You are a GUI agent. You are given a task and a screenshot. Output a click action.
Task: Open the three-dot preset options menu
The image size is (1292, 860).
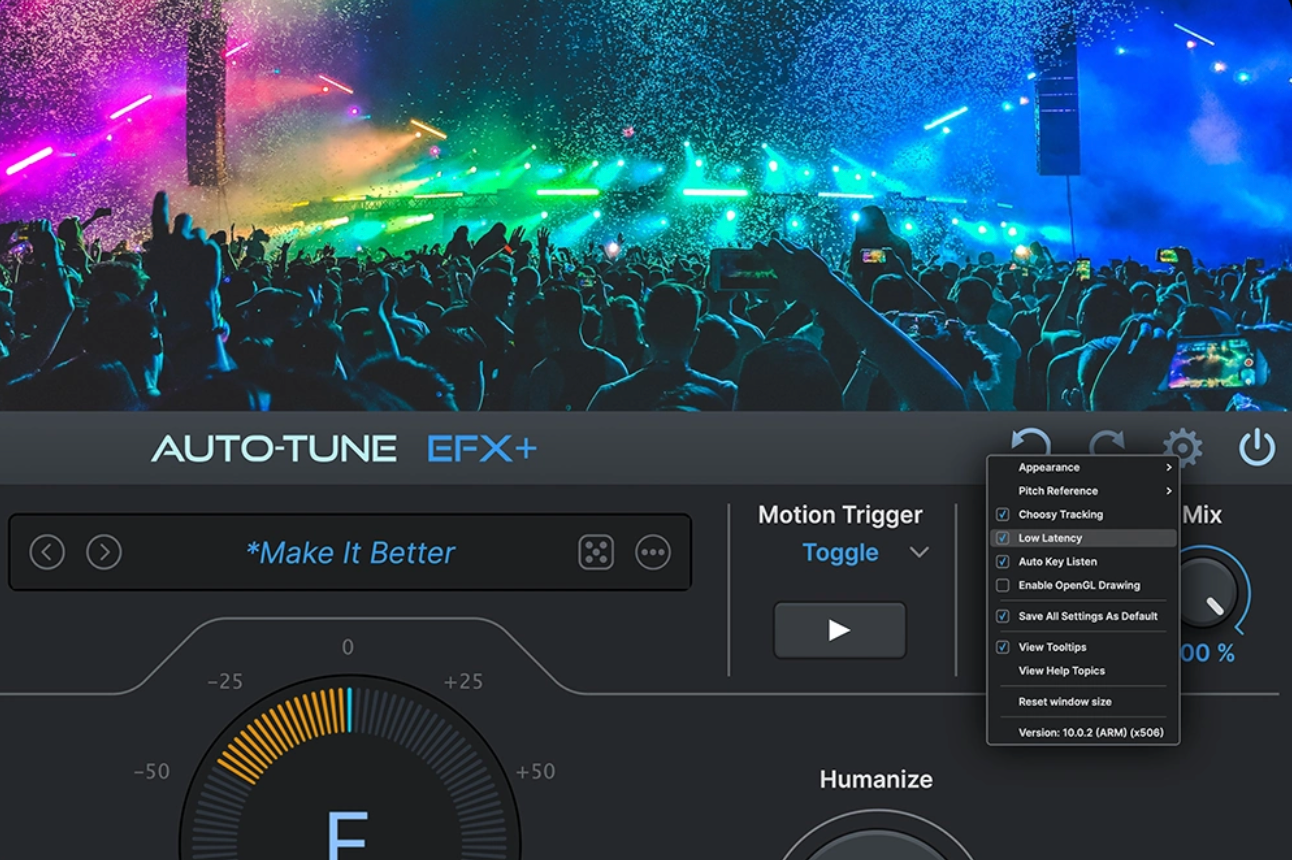tap(653, 552)
